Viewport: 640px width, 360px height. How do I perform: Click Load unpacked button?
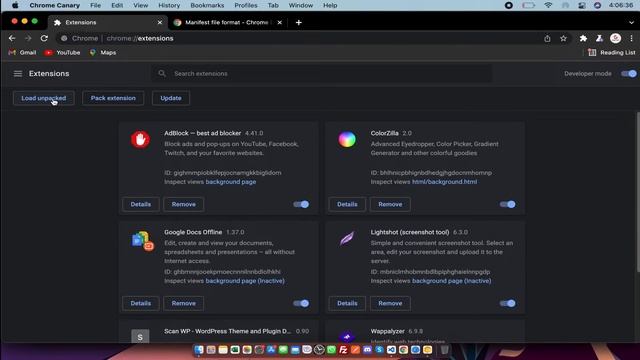tap(44, 98)
